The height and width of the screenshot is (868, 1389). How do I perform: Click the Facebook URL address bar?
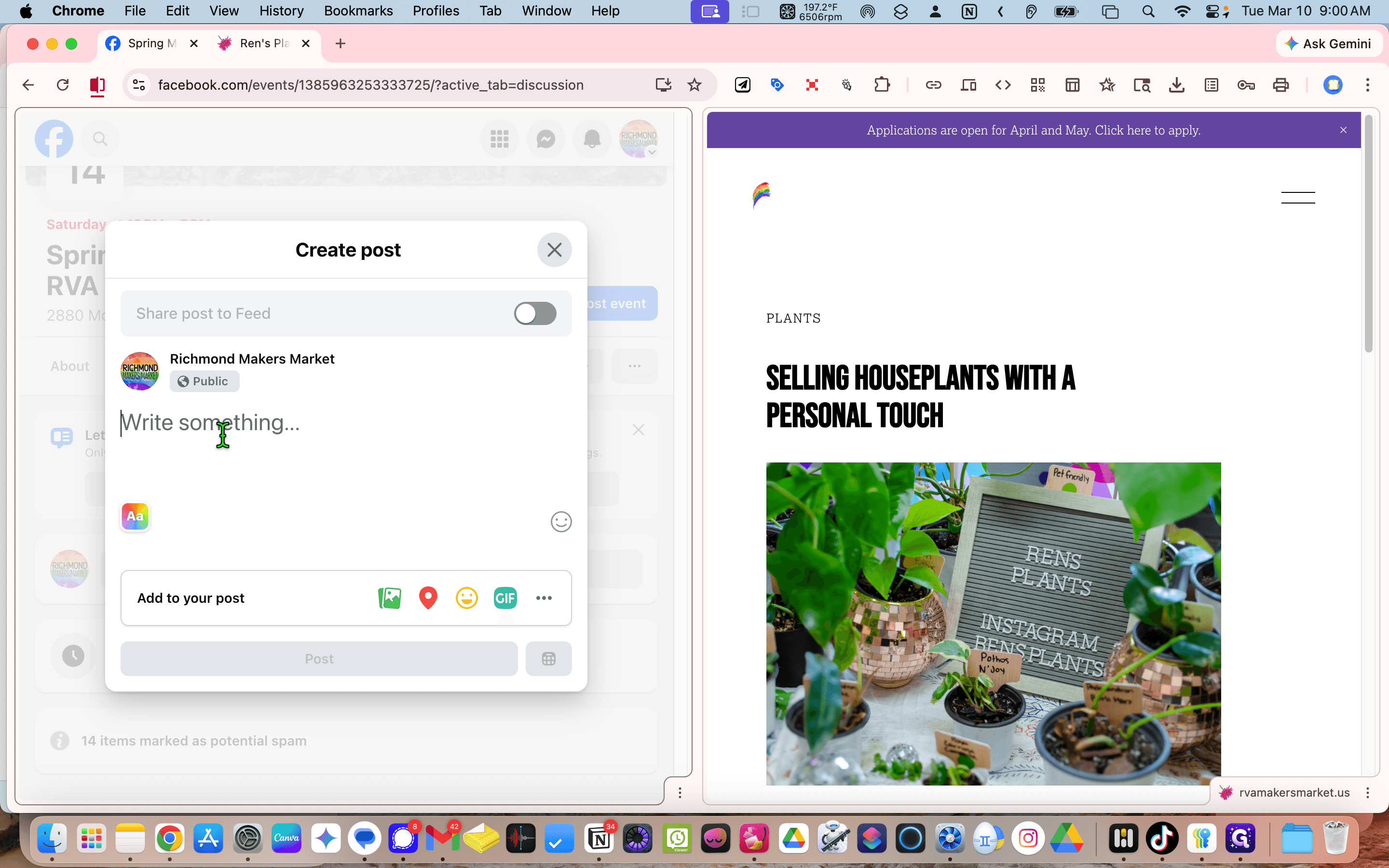pos(370,85)
